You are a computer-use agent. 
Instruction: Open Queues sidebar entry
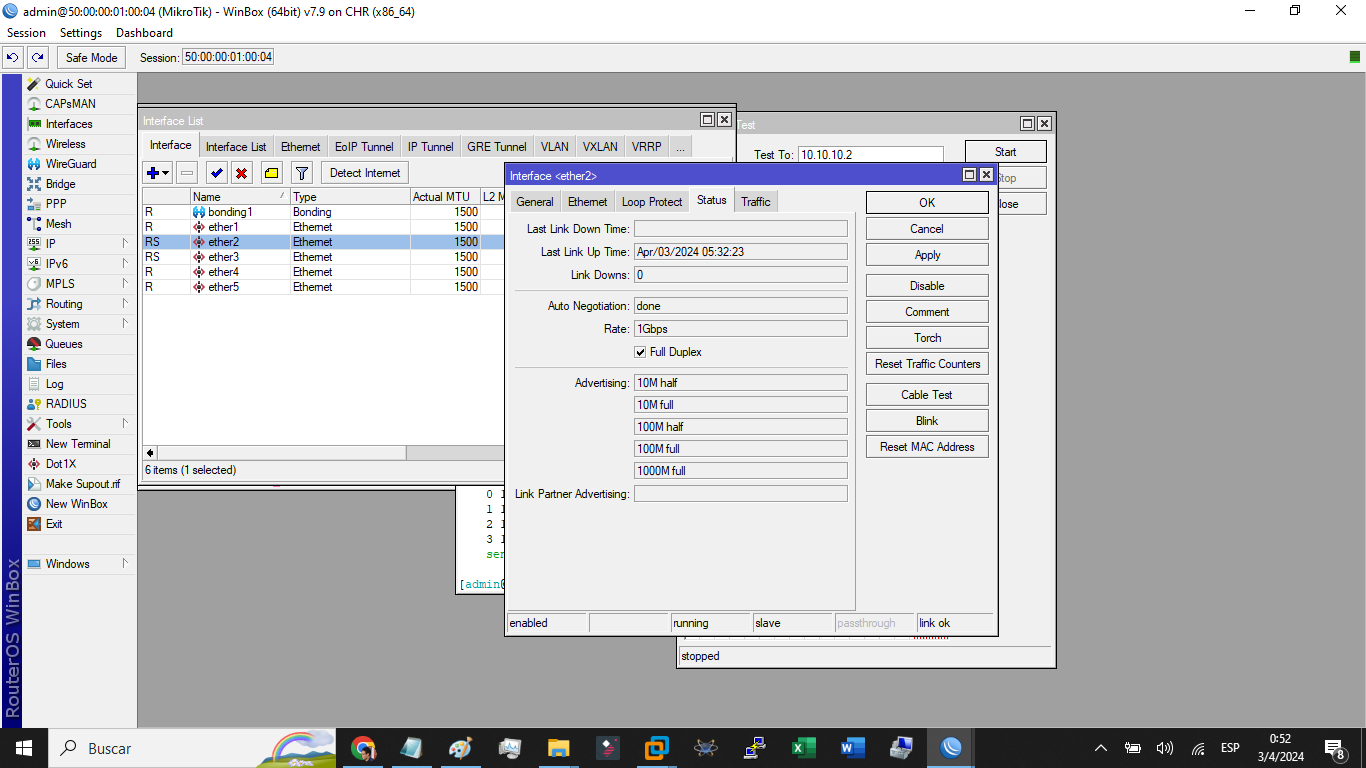pos(63,344)
